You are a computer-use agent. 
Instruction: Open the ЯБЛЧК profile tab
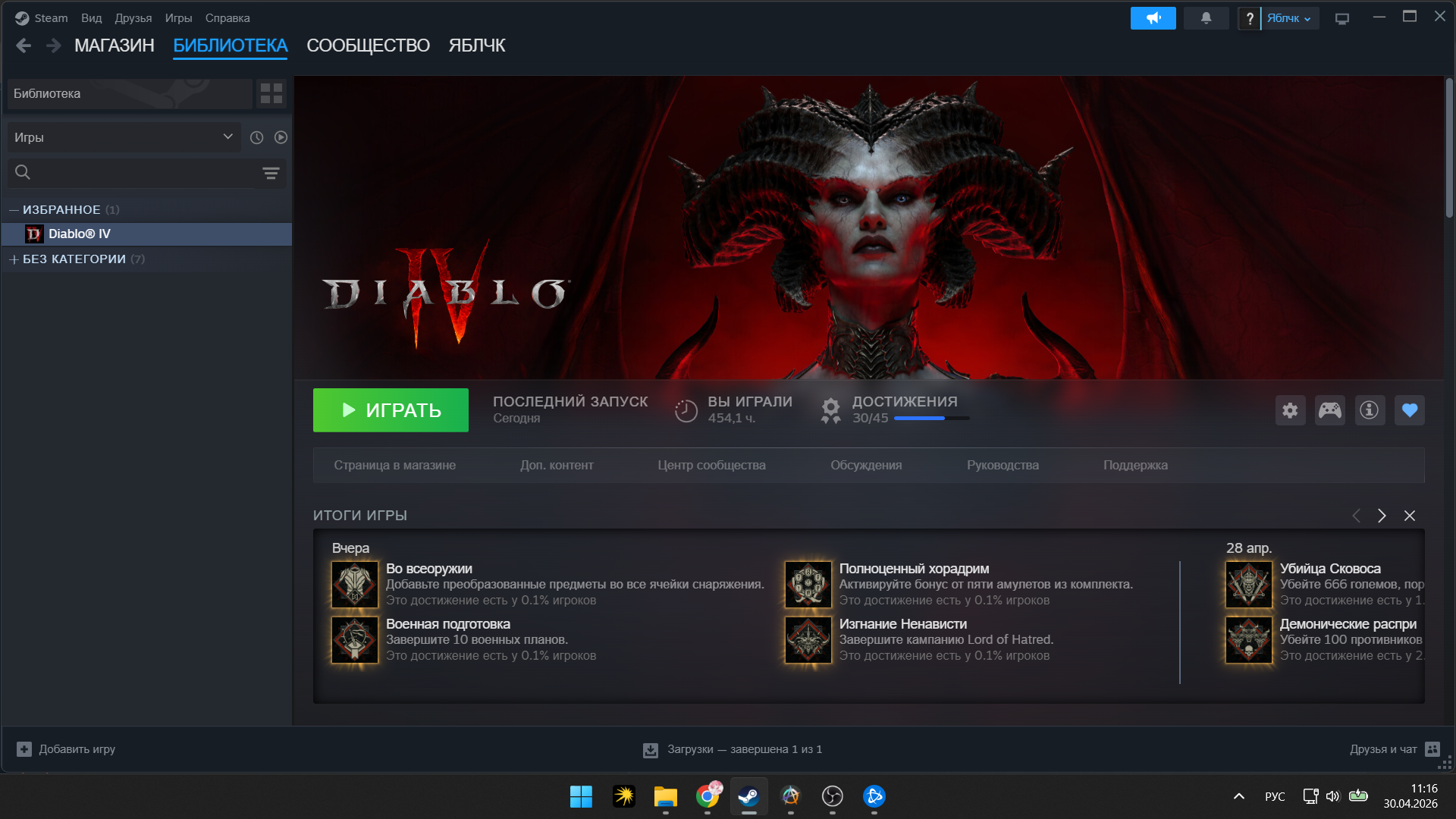point(477,45)
